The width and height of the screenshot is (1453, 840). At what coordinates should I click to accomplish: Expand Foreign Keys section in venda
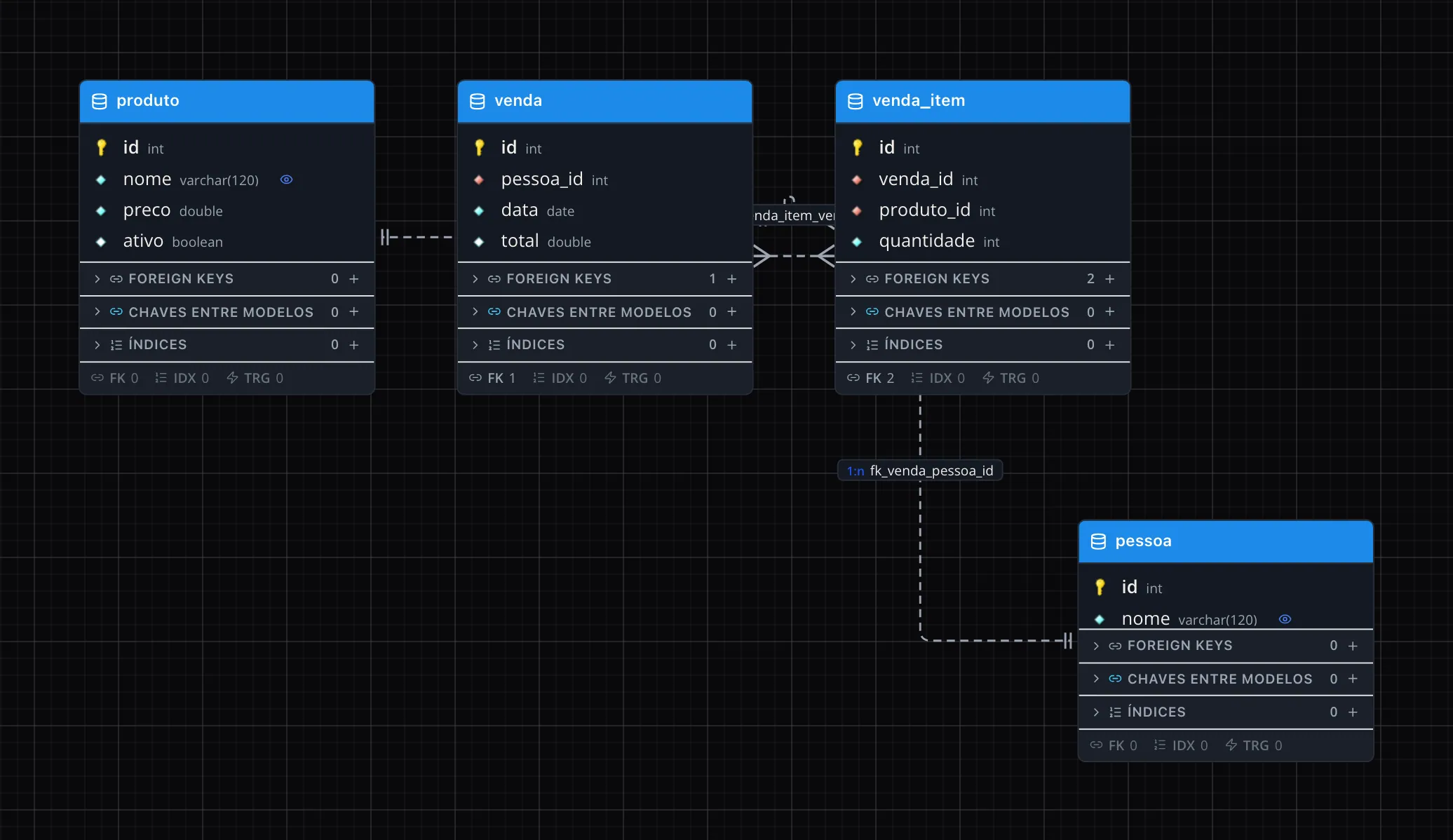(x=475, y=279)
